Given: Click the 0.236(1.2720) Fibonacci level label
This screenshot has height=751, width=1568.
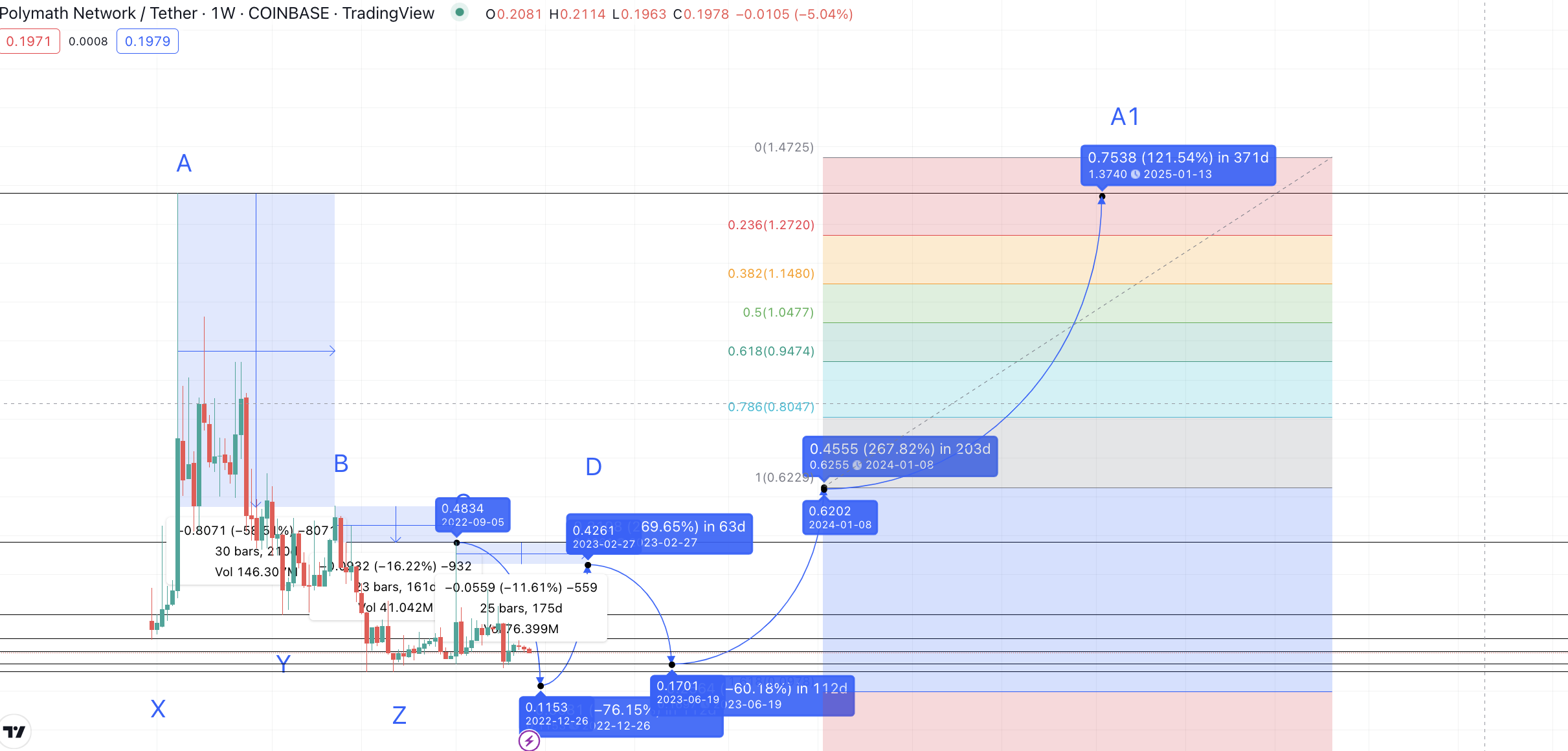Looking at the screenshot, I should point(771,225).
